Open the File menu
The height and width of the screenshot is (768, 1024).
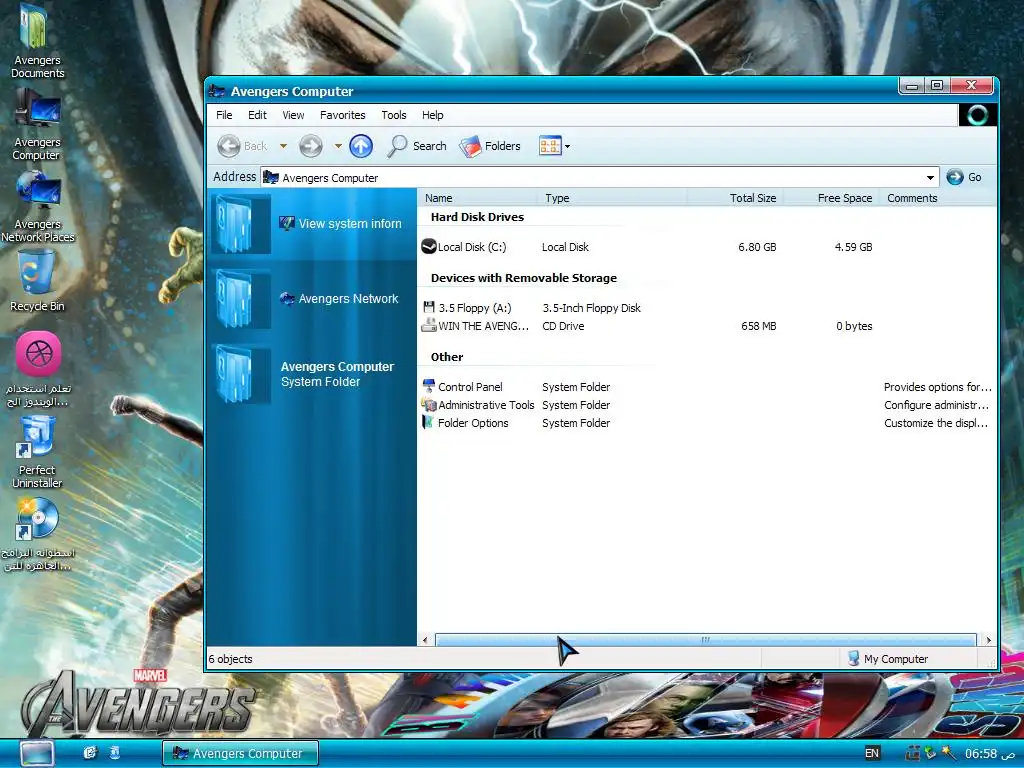pyautogui.click(x=224, y=115)
